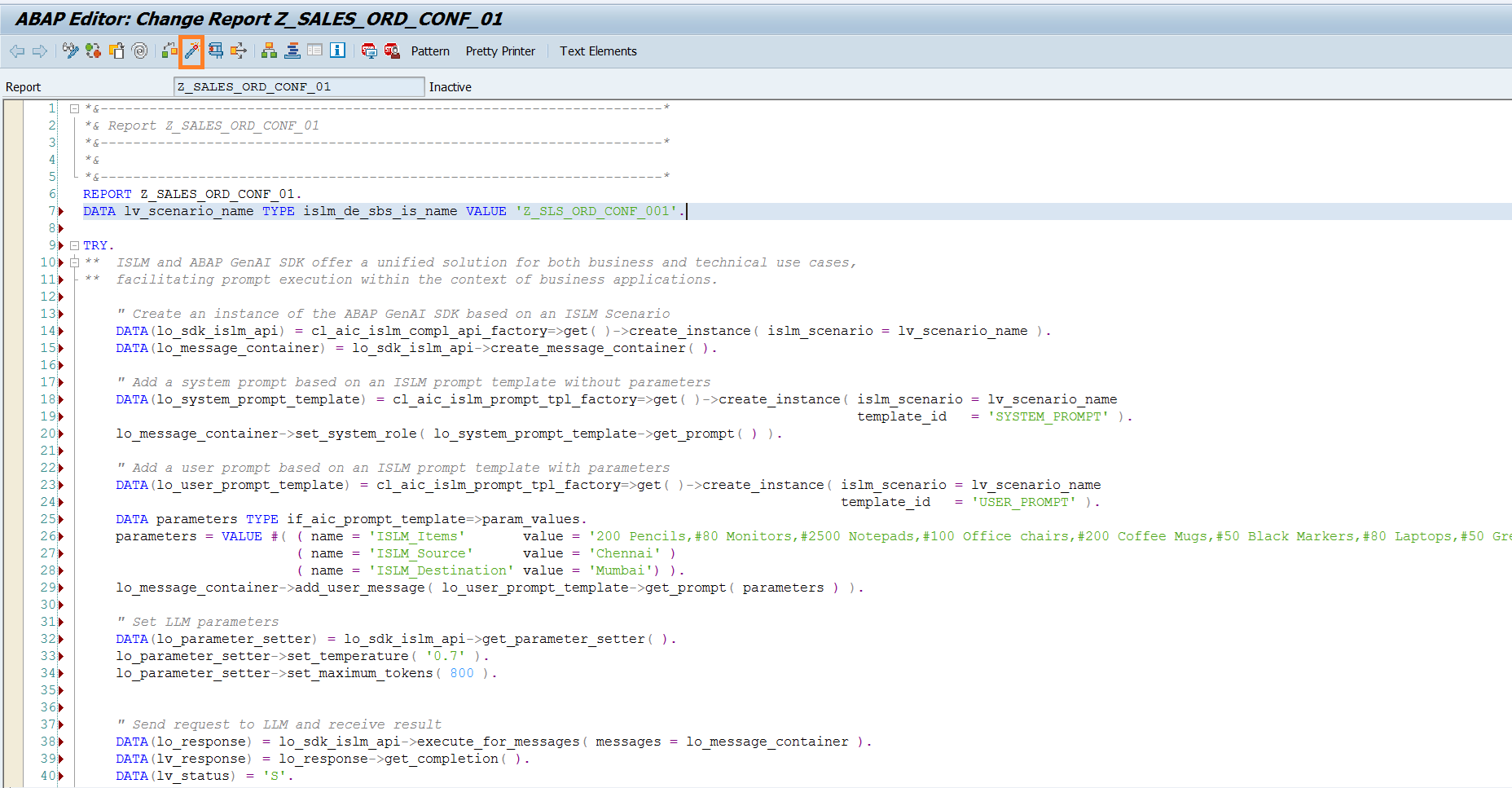The height and width of the screenshot is (788, 1512).
Task: Toggle Display/Change mode with the glasses-pencil icon
Action: point(71,51)
